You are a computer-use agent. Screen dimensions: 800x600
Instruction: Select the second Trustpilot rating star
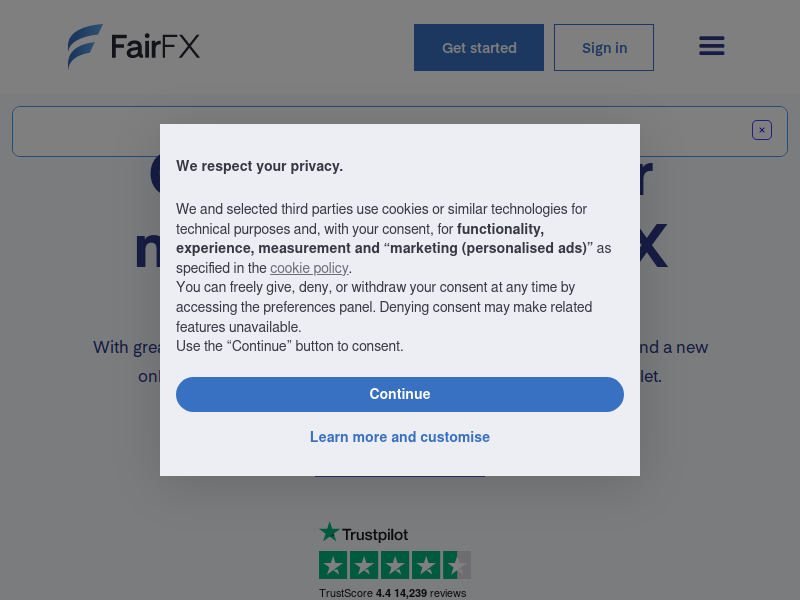tap(364, 565)
